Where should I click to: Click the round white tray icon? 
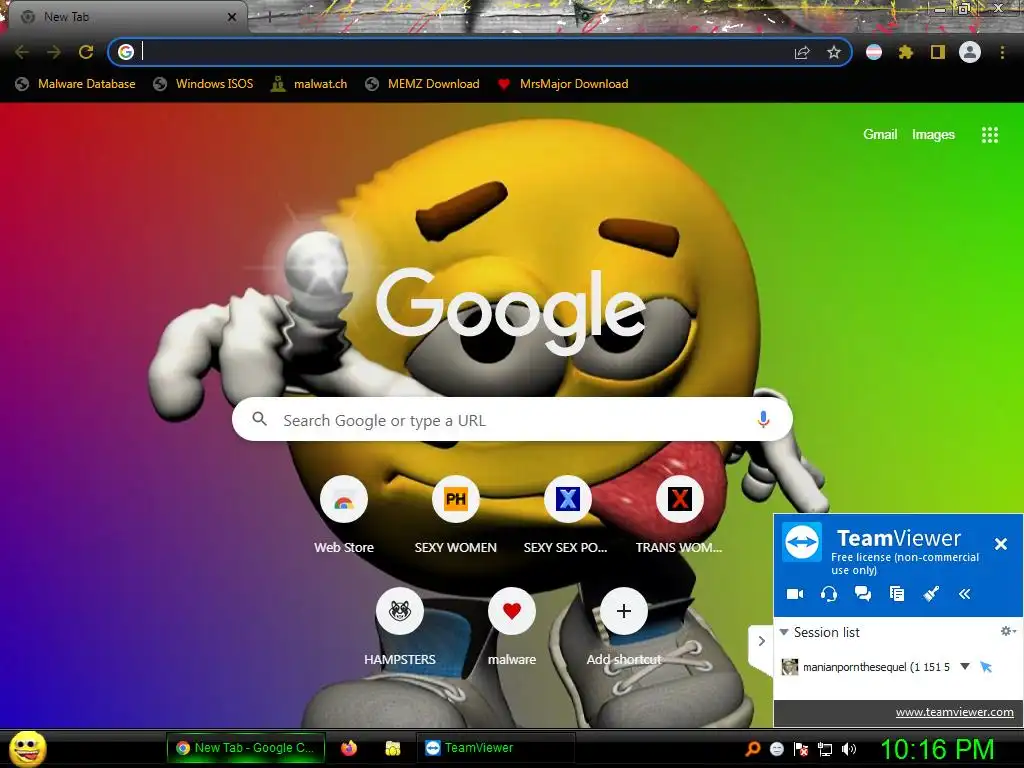(776, 749)
